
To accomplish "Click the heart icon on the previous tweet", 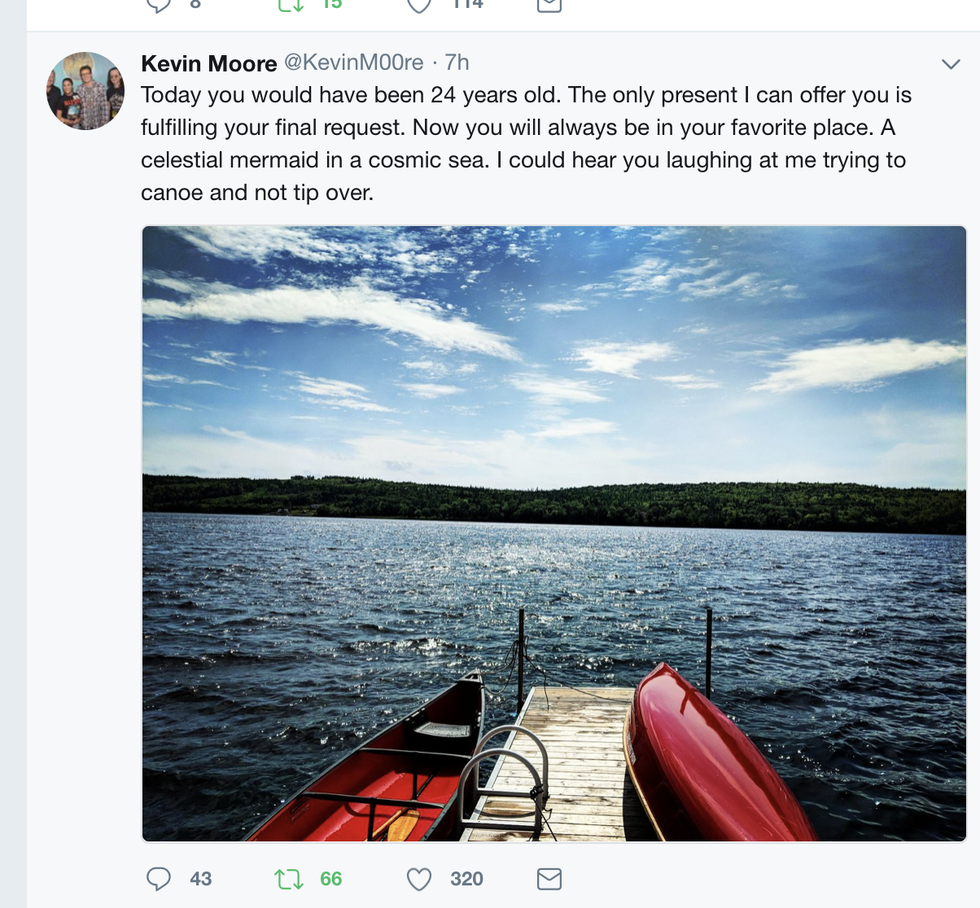I will [419, 4].
